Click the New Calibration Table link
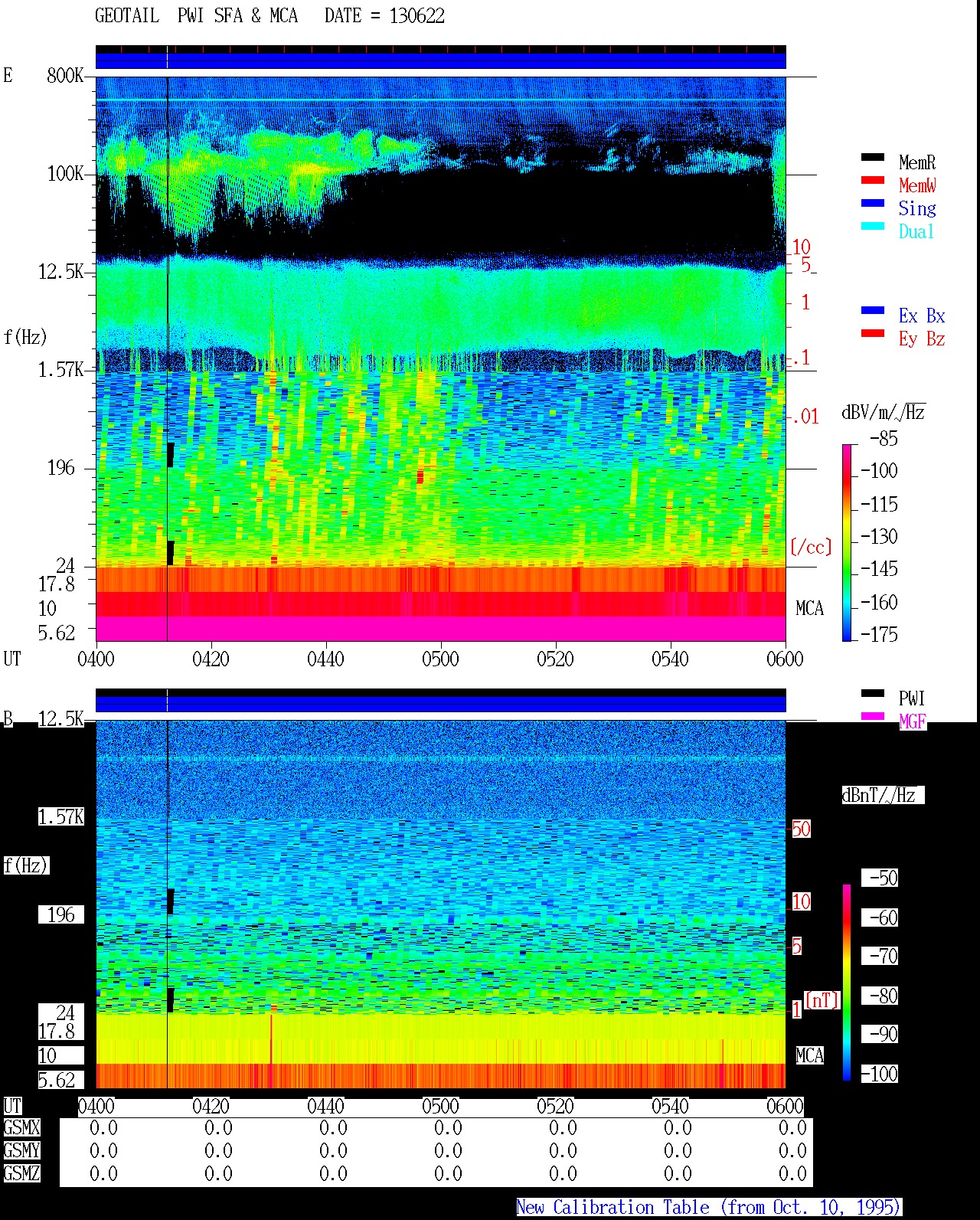The height and width of the screenshot is (1220, 980). point(708,1208)
